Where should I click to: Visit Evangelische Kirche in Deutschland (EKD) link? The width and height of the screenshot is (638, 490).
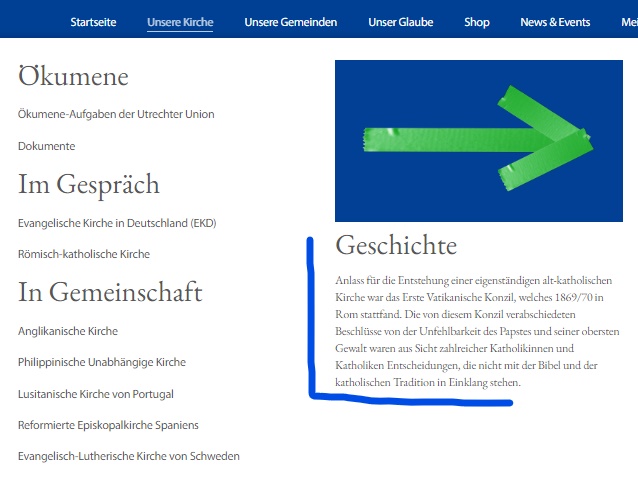click(117, 223)
